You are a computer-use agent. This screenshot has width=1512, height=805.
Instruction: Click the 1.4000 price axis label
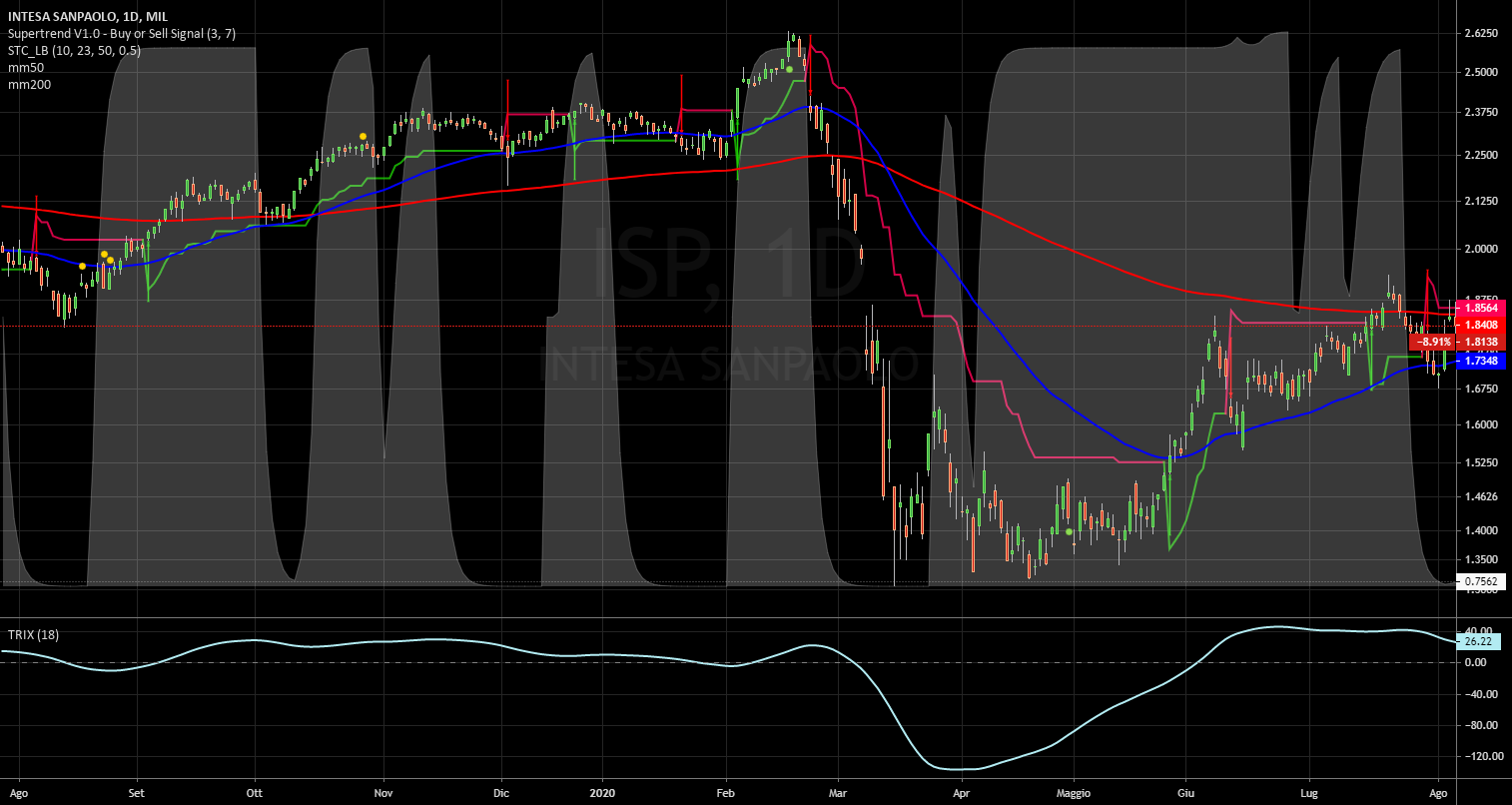1480,531
